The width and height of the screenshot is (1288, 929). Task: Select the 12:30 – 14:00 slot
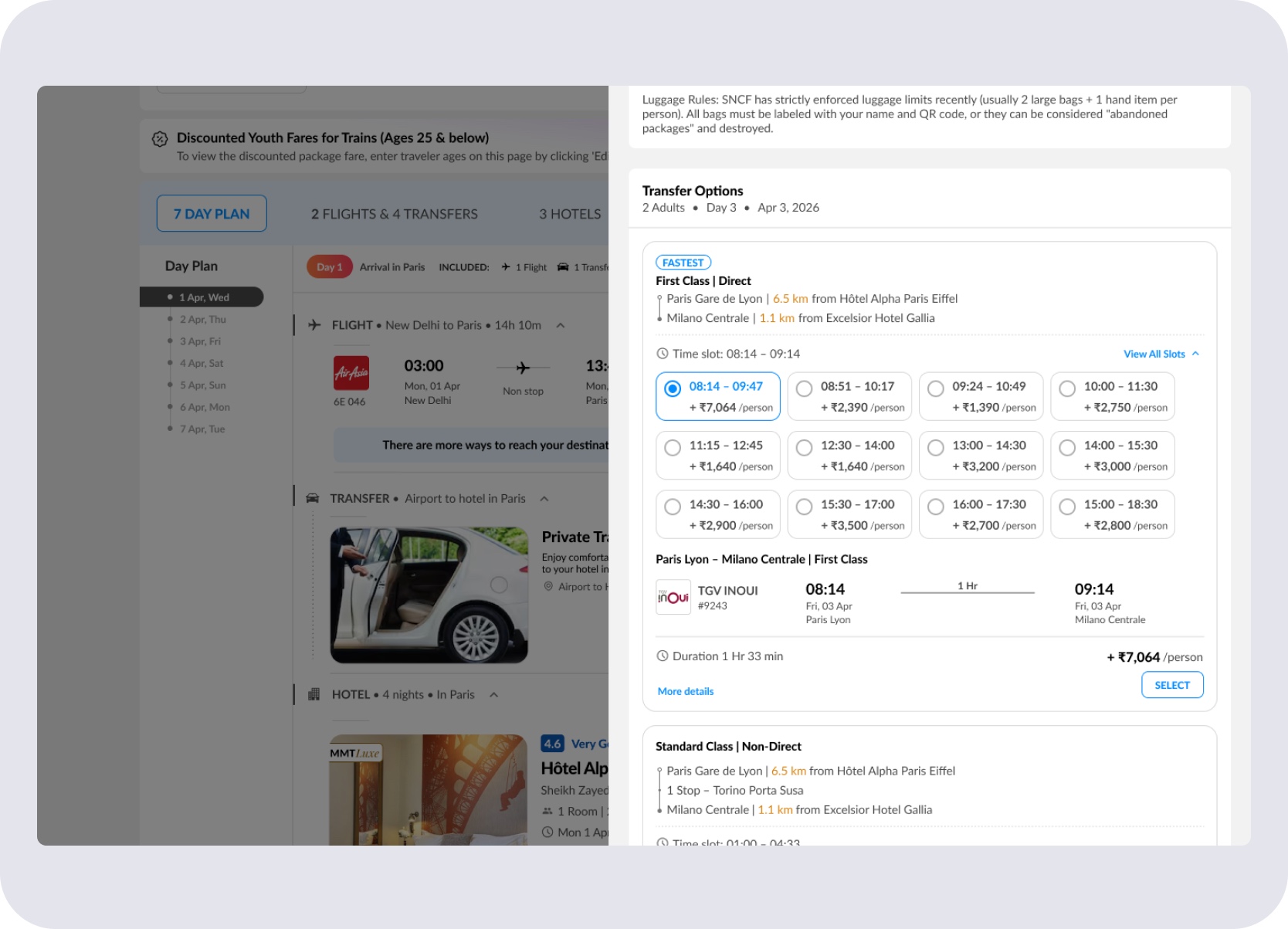point(849,456)
